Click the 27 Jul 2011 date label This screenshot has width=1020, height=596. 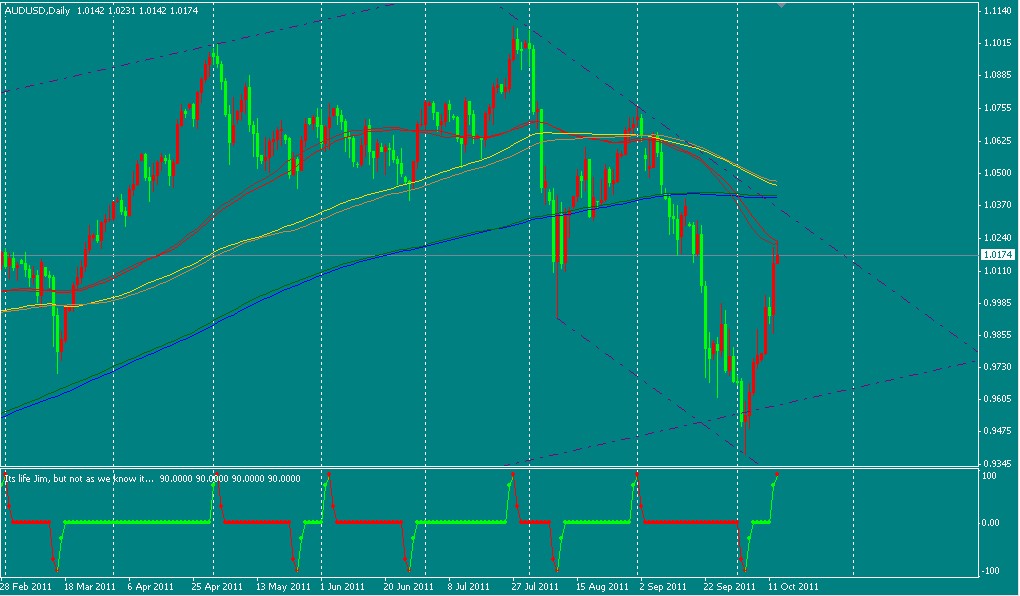pos(535,586)
